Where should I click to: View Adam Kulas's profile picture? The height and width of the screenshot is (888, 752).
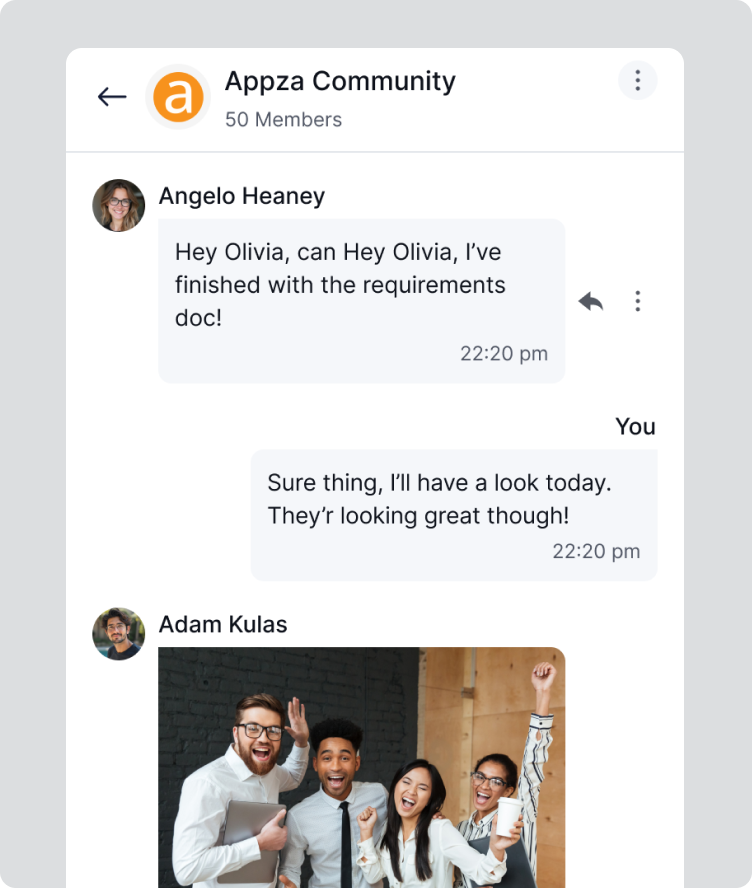coord(119,633)
